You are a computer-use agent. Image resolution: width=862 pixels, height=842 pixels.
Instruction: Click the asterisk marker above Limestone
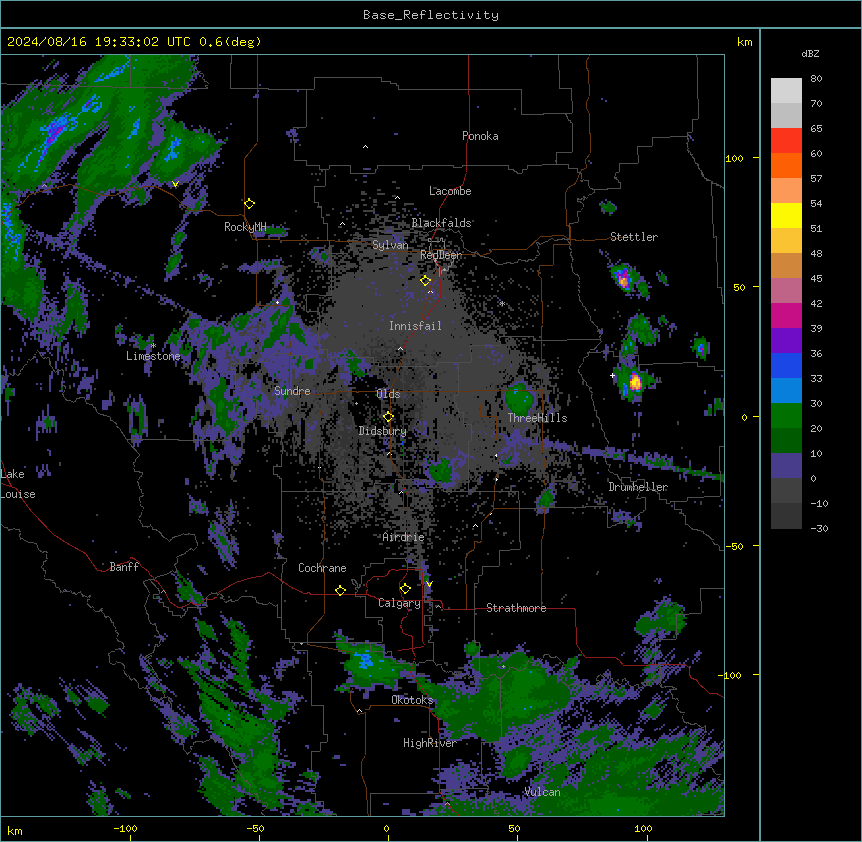coord(153,346)
